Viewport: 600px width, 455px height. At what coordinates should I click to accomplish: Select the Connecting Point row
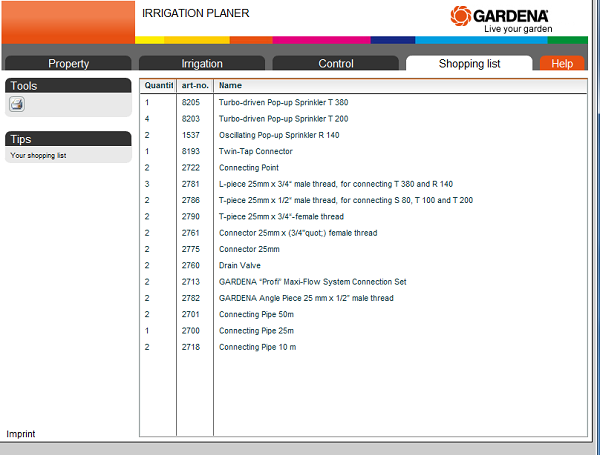(x=363, y=168)
